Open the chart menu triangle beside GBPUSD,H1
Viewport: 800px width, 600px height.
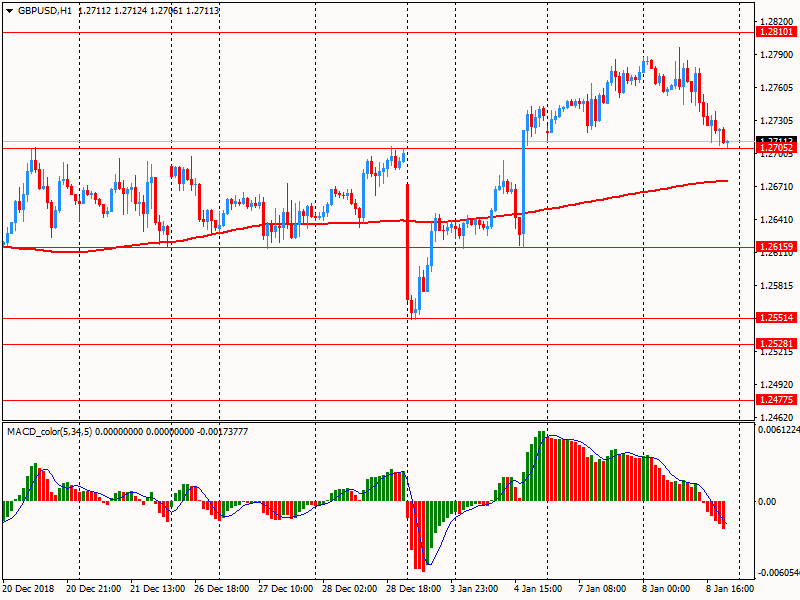click(9, 11)
